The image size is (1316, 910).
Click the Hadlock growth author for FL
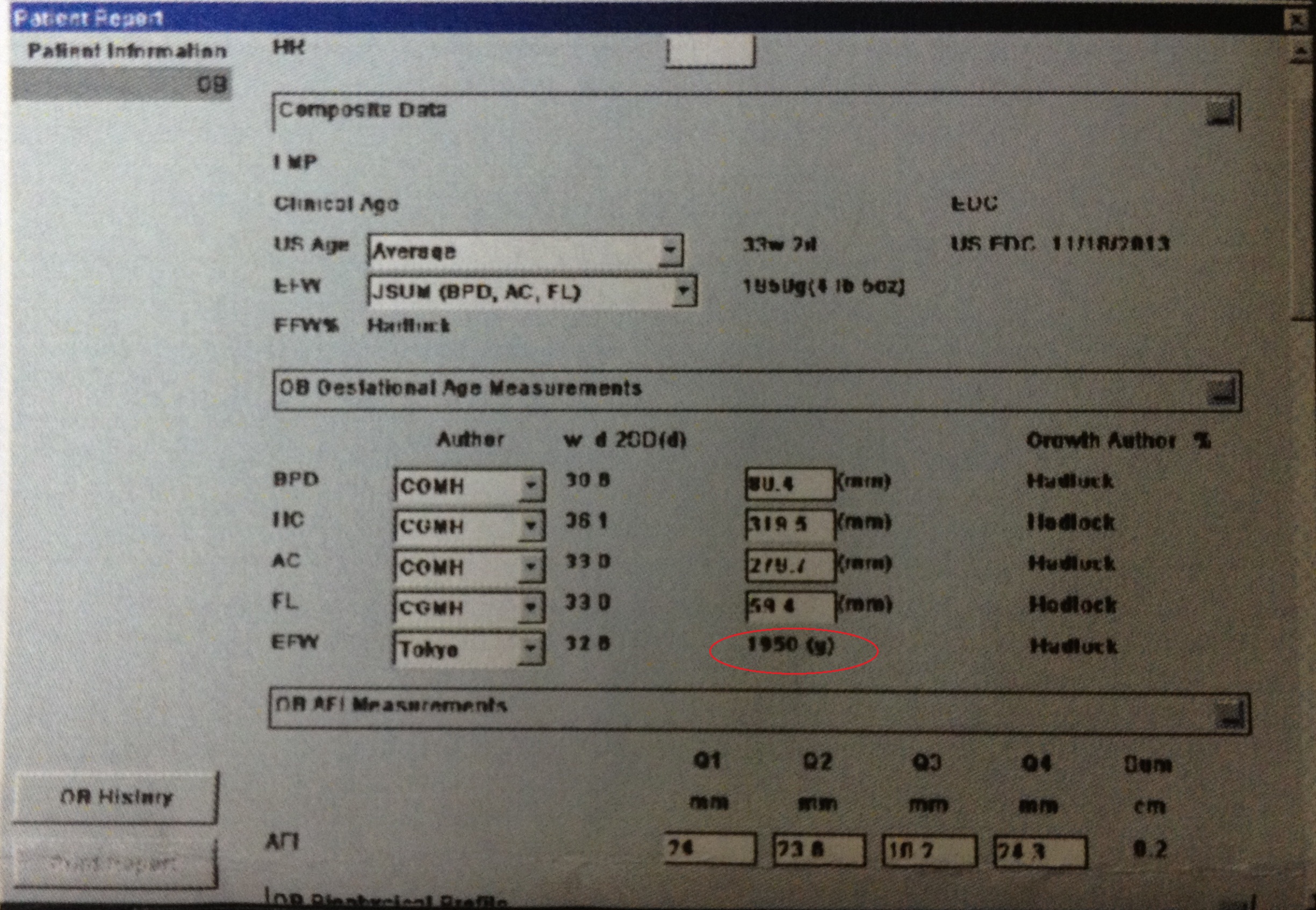pos(1072,605)
